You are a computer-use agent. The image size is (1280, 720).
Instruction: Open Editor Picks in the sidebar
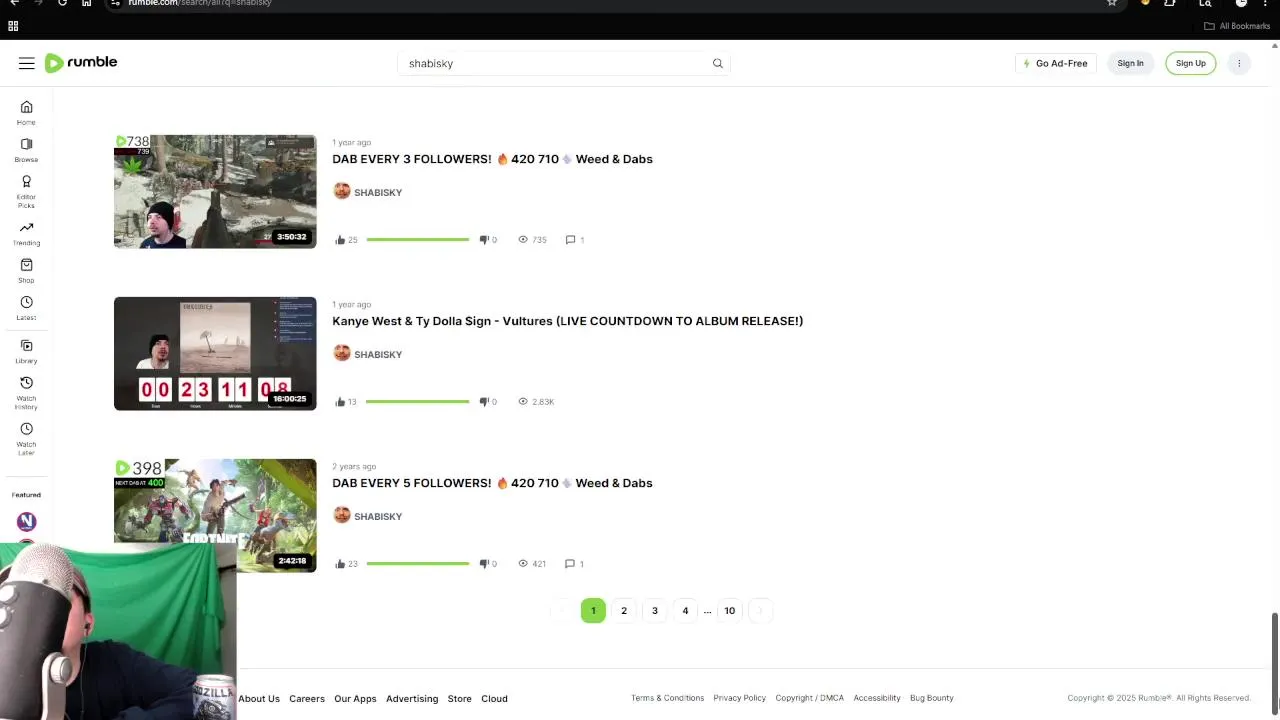pyautogui.click(x=26, y=191)
